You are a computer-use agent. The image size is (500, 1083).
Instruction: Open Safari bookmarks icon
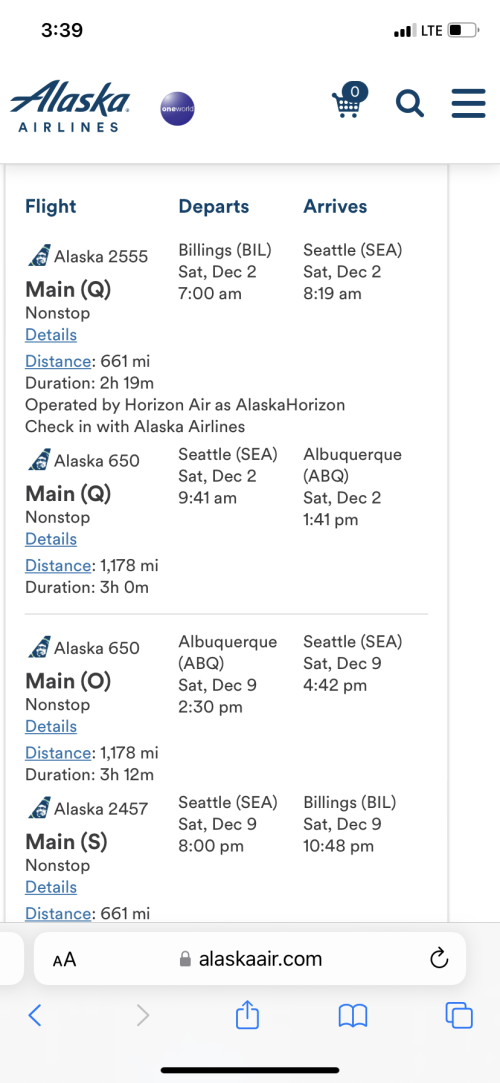[x=353, y=1015]
